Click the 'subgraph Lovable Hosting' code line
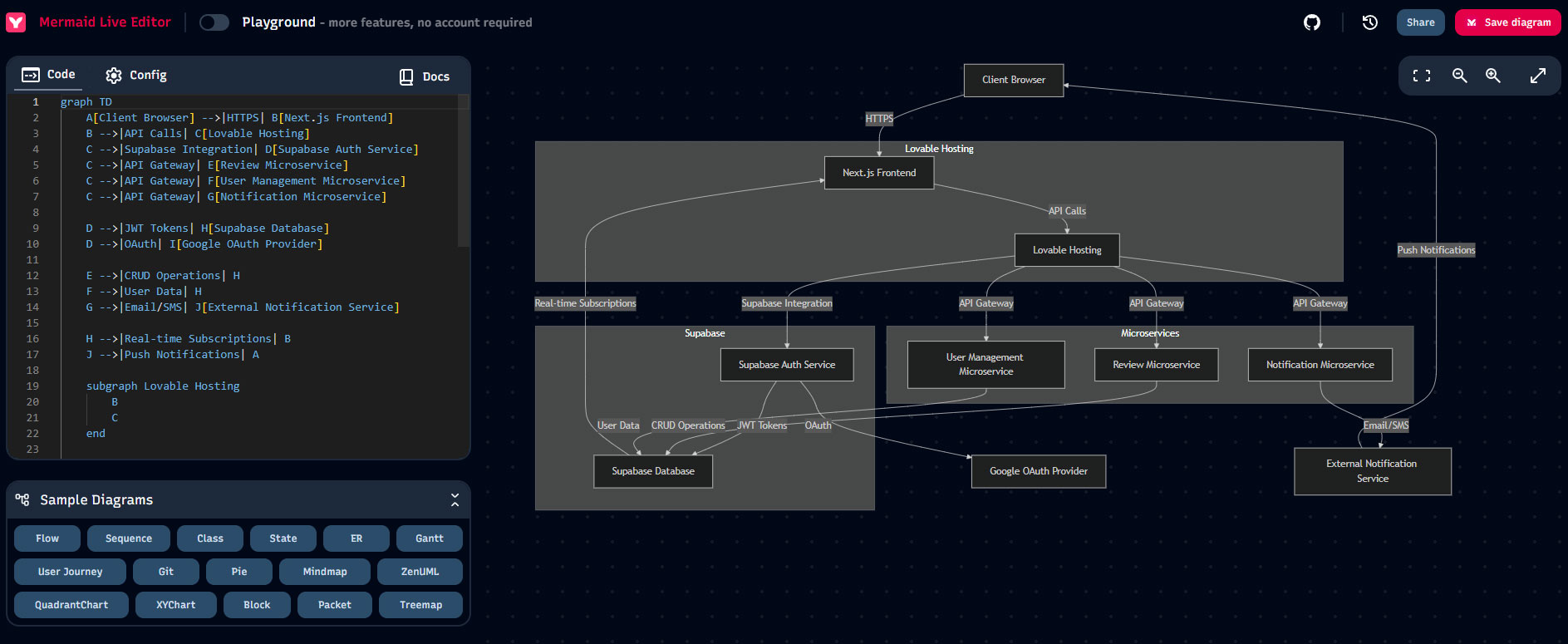Image resolution: width=1568 pixels, height=644 pixels. click(163, 386)
